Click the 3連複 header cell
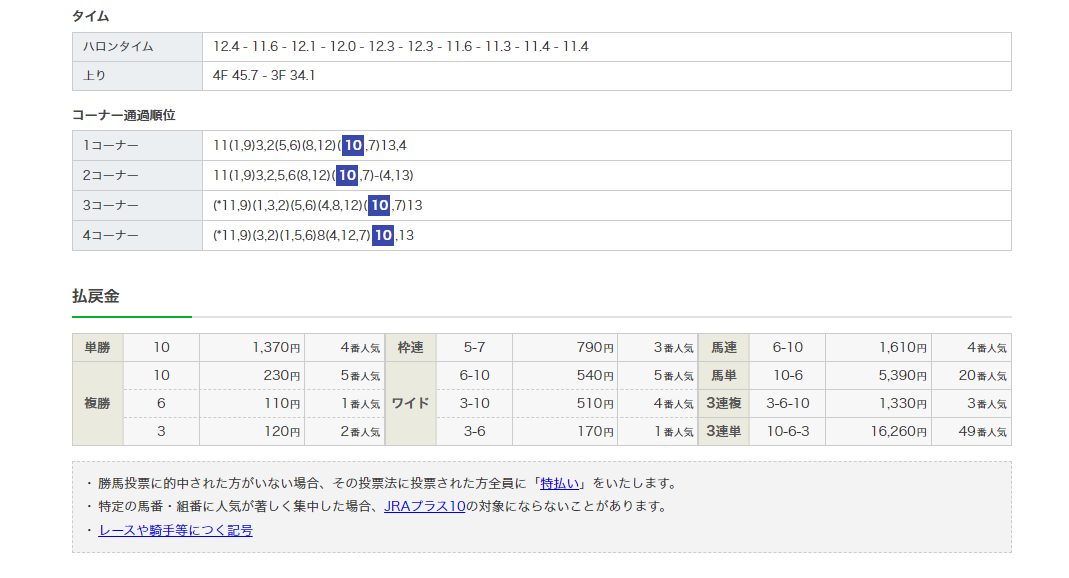The image size is (1069, 578). [x=723, y=404]
